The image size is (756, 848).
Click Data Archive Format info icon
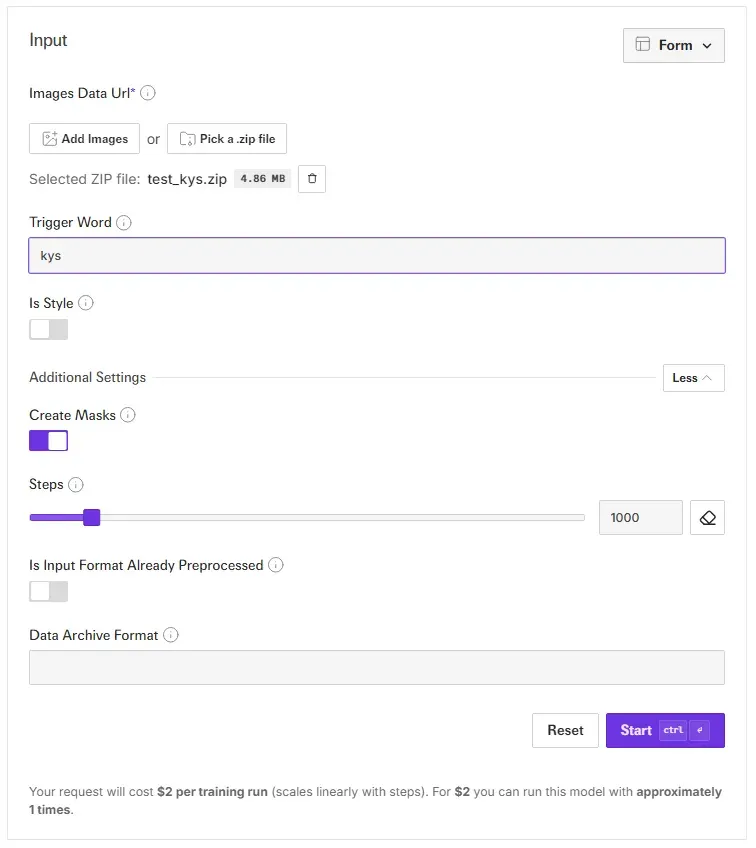pos(171,635)
